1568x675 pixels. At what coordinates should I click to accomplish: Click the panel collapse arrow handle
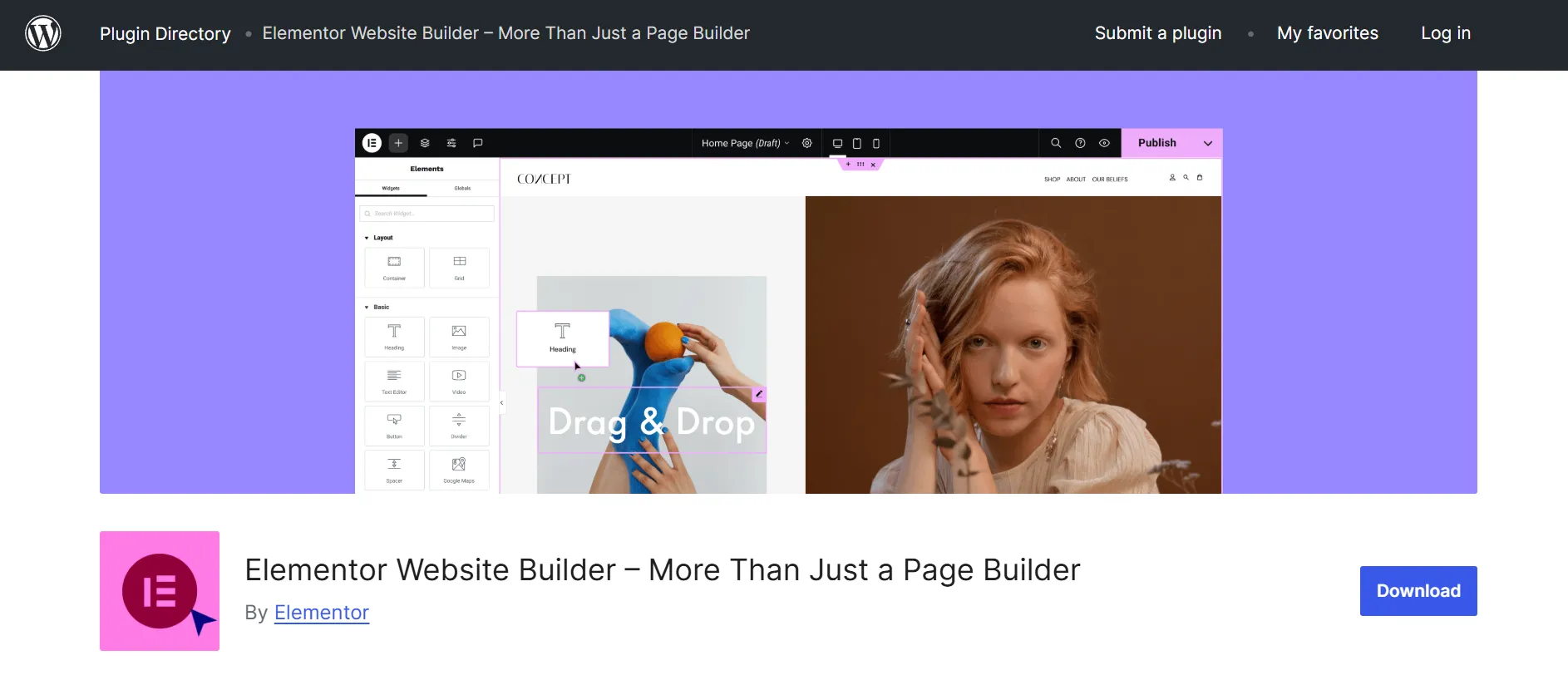(x=501, y=402)
